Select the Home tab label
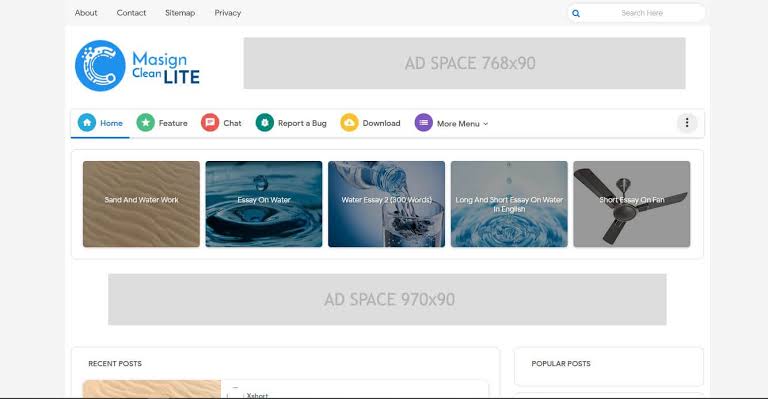 point(111,123)
